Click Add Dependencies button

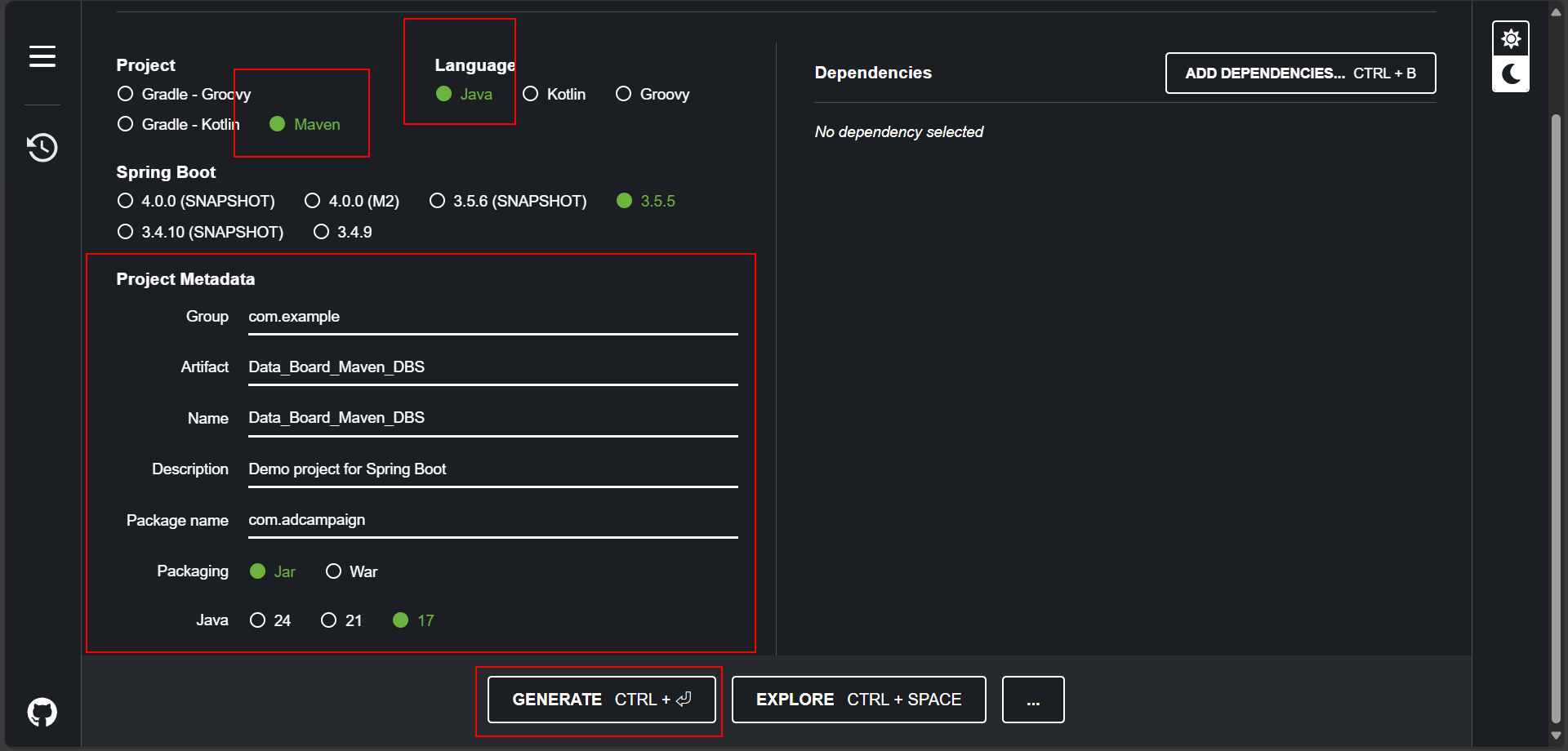[1300, 73]
